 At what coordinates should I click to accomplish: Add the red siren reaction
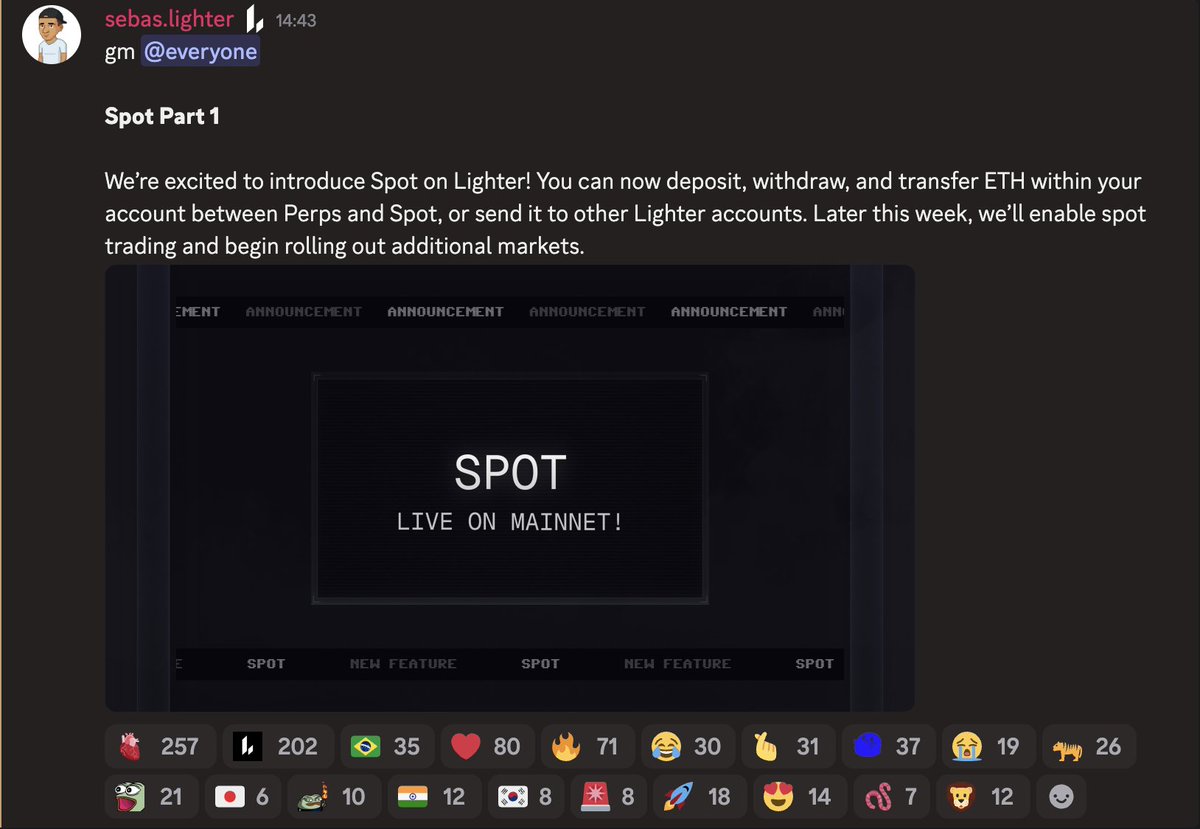click(x=609, y=797)
